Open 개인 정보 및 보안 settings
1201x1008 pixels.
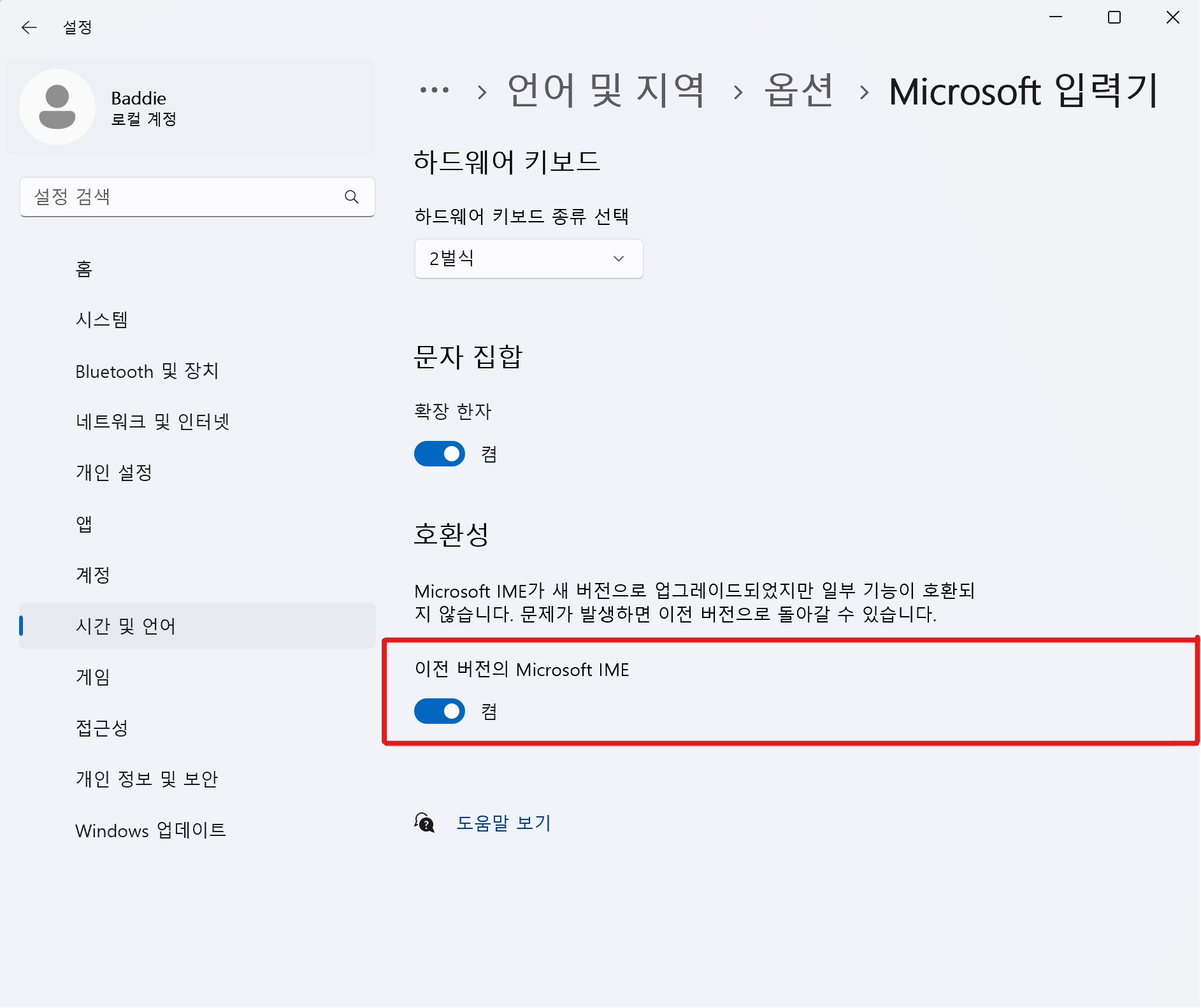coord(198,779)
